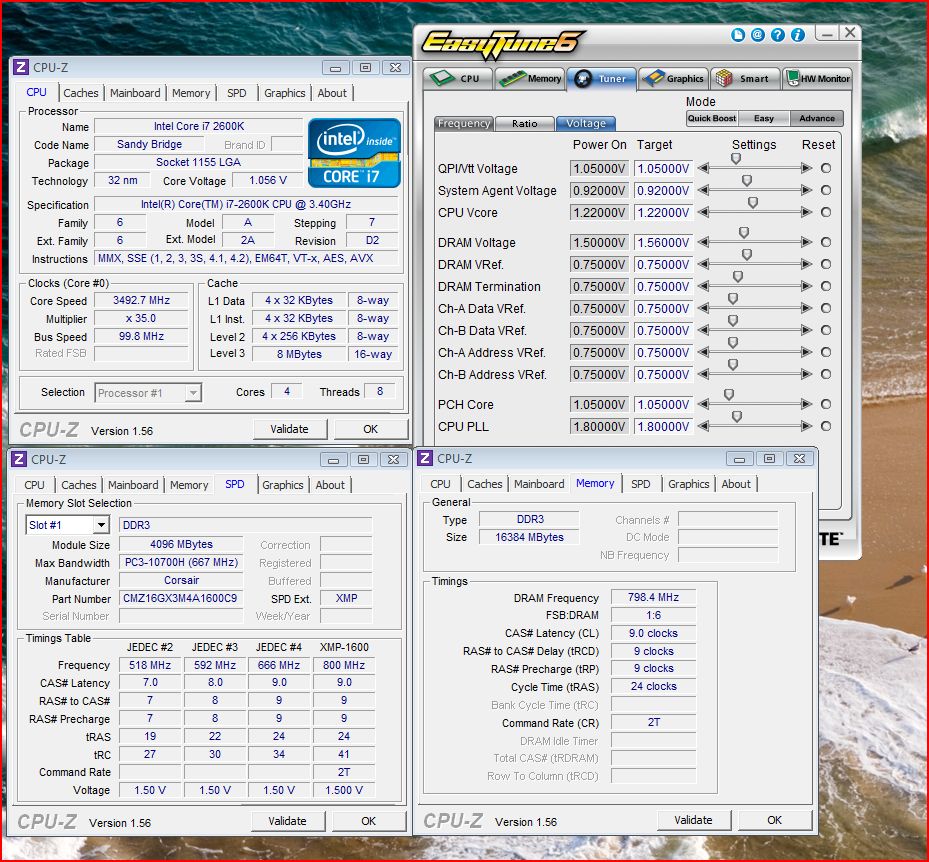This screenshot has height=862, width=929.
Task: Click Validate in the CPU-Z Memory window
Action: click(x=693, y=819)
